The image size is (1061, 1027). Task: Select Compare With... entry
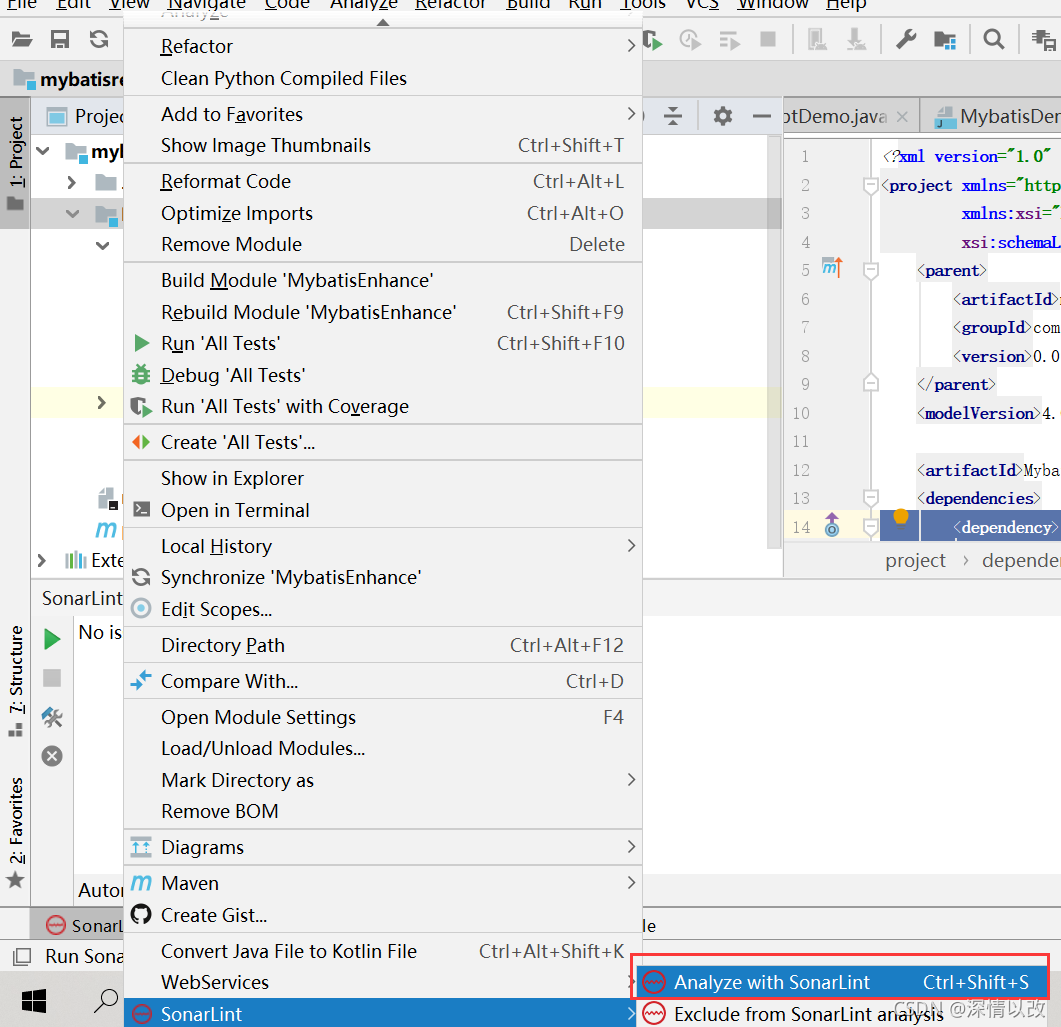[383, 681]
